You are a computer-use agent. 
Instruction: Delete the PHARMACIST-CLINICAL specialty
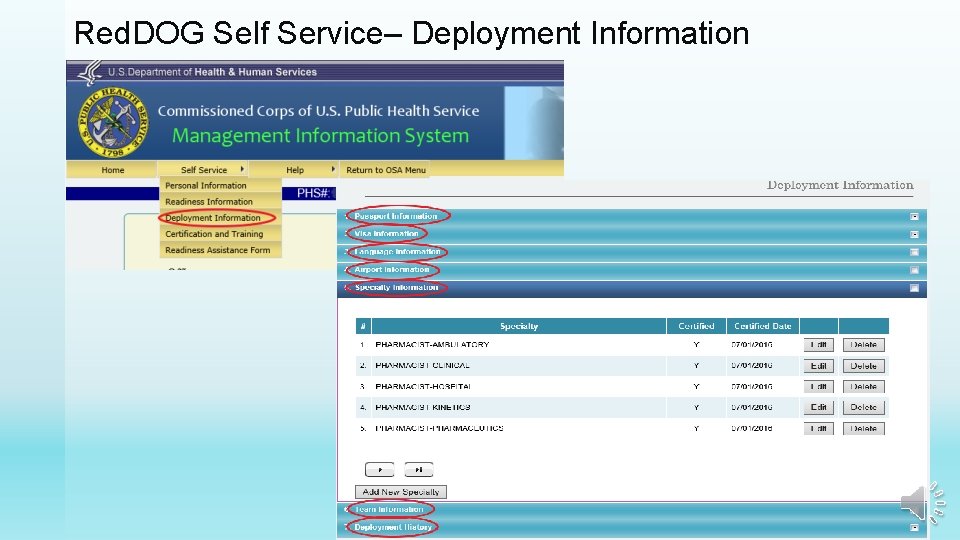863,366
